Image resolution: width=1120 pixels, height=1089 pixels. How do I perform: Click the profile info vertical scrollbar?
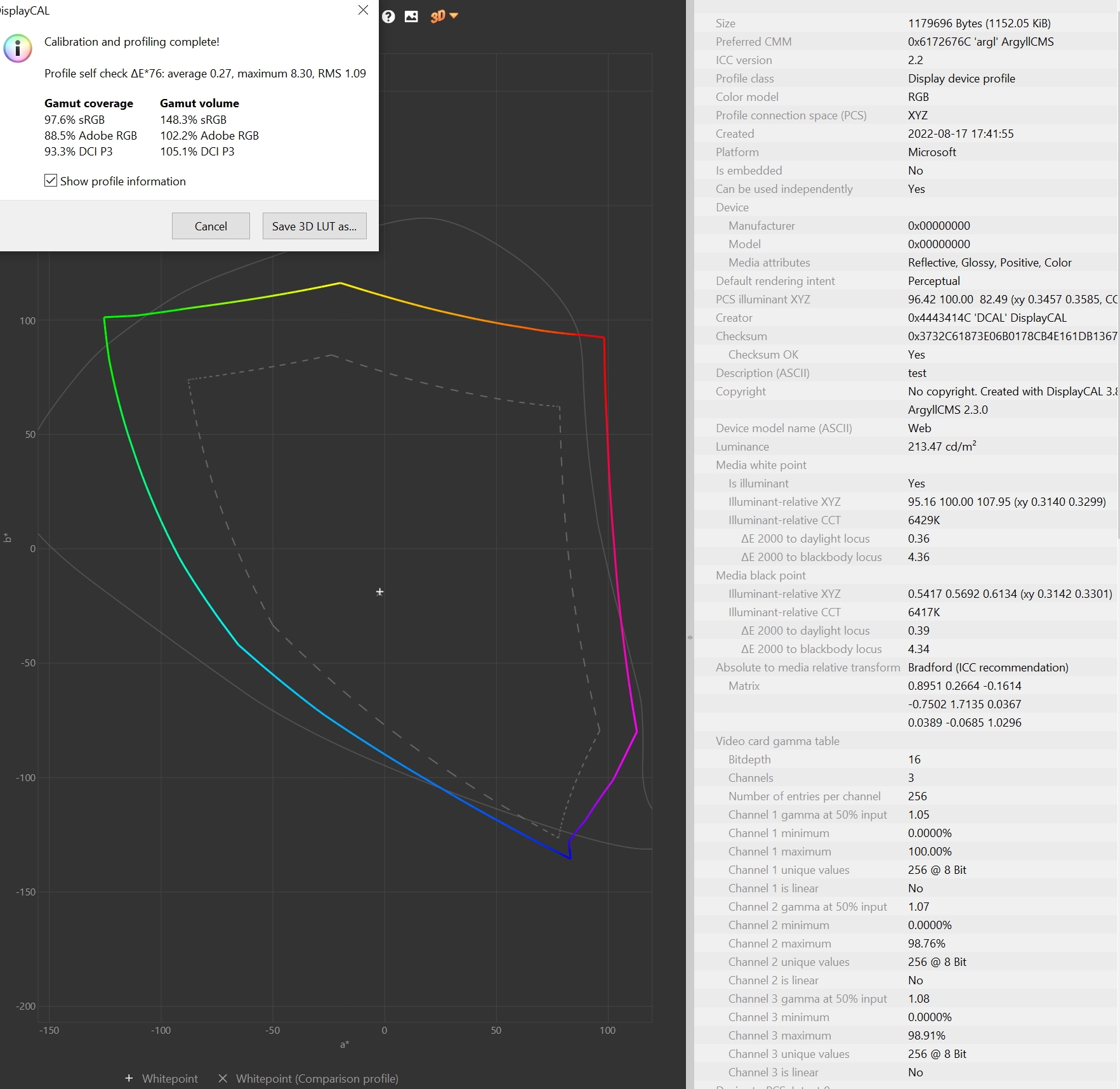click(x=1117, y=254)
